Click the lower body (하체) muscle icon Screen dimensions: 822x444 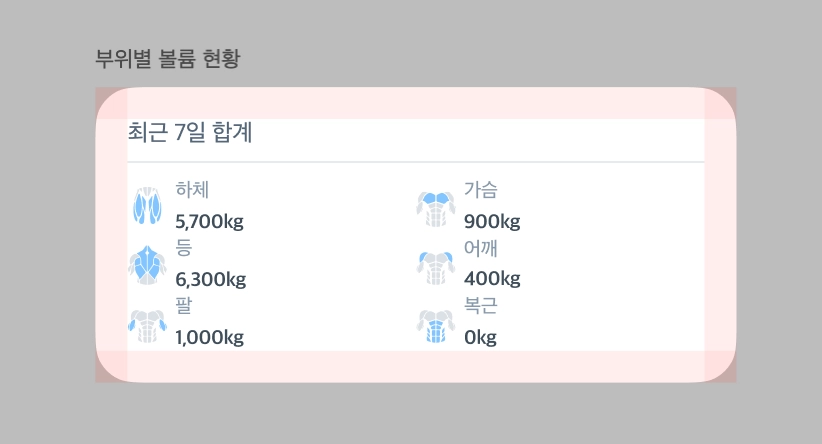pyautogui.click(x=147, y=206)
